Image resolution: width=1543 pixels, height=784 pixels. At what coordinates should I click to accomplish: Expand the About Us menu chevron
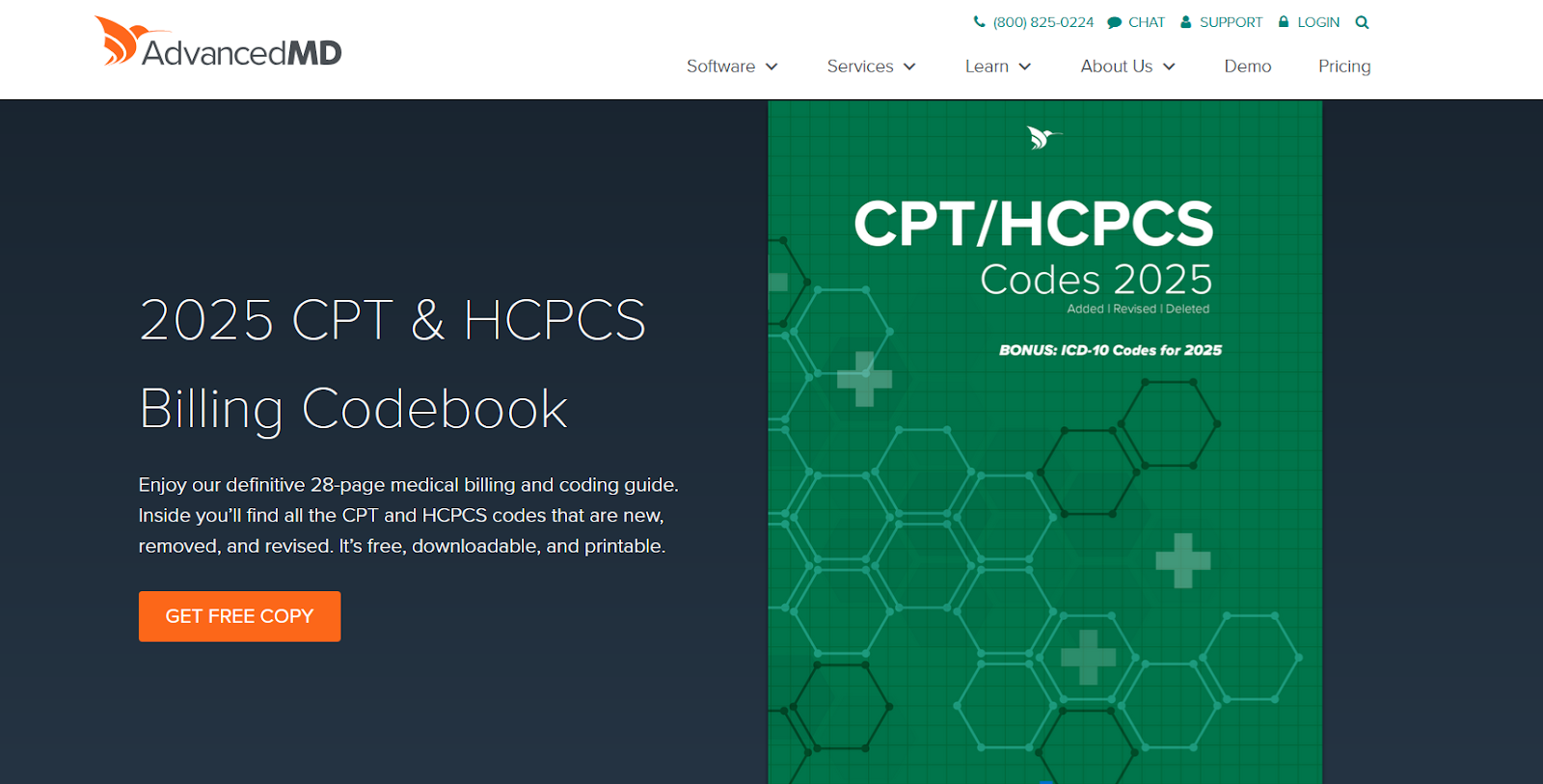tap(1169, 67)
